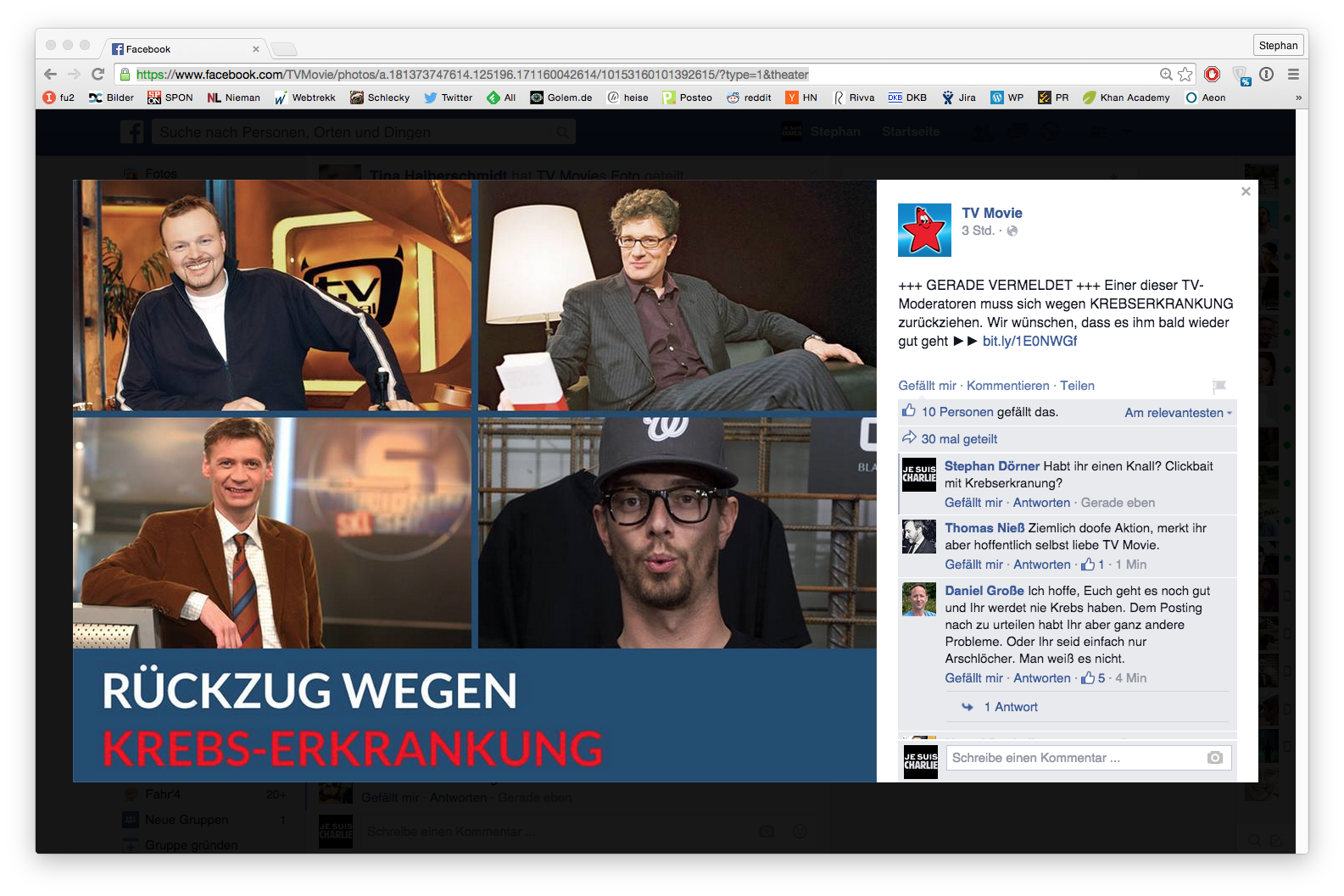The width and height of the screenshot is (1344, 896).
Task: Open the Bilder bookmark
Action: pos(111,97)
